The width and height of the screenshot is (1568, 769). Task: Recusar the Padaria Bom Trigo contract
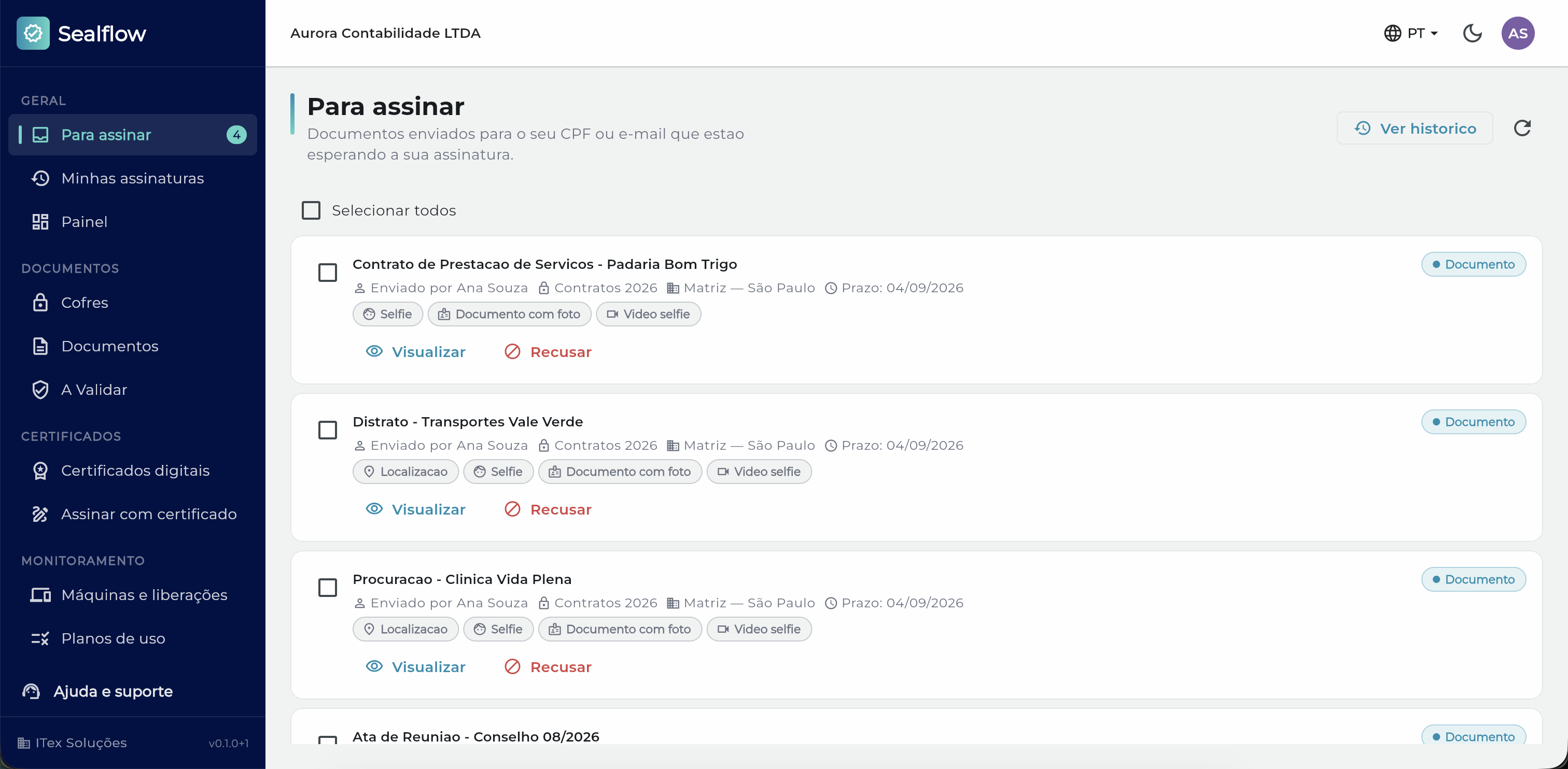pos(548,352)
